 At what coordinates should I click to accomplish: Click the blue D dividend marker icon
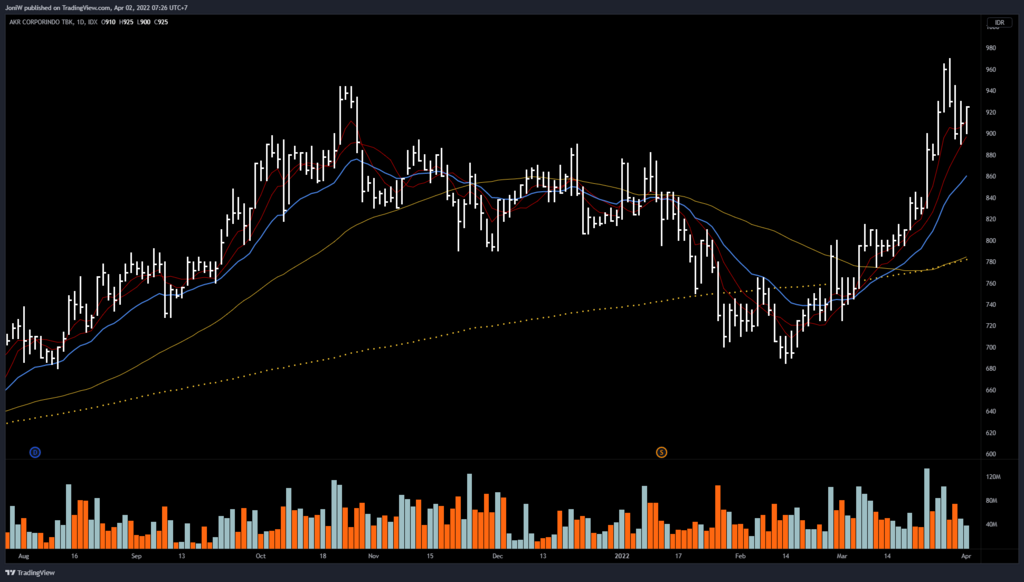[x=36, y=452]
